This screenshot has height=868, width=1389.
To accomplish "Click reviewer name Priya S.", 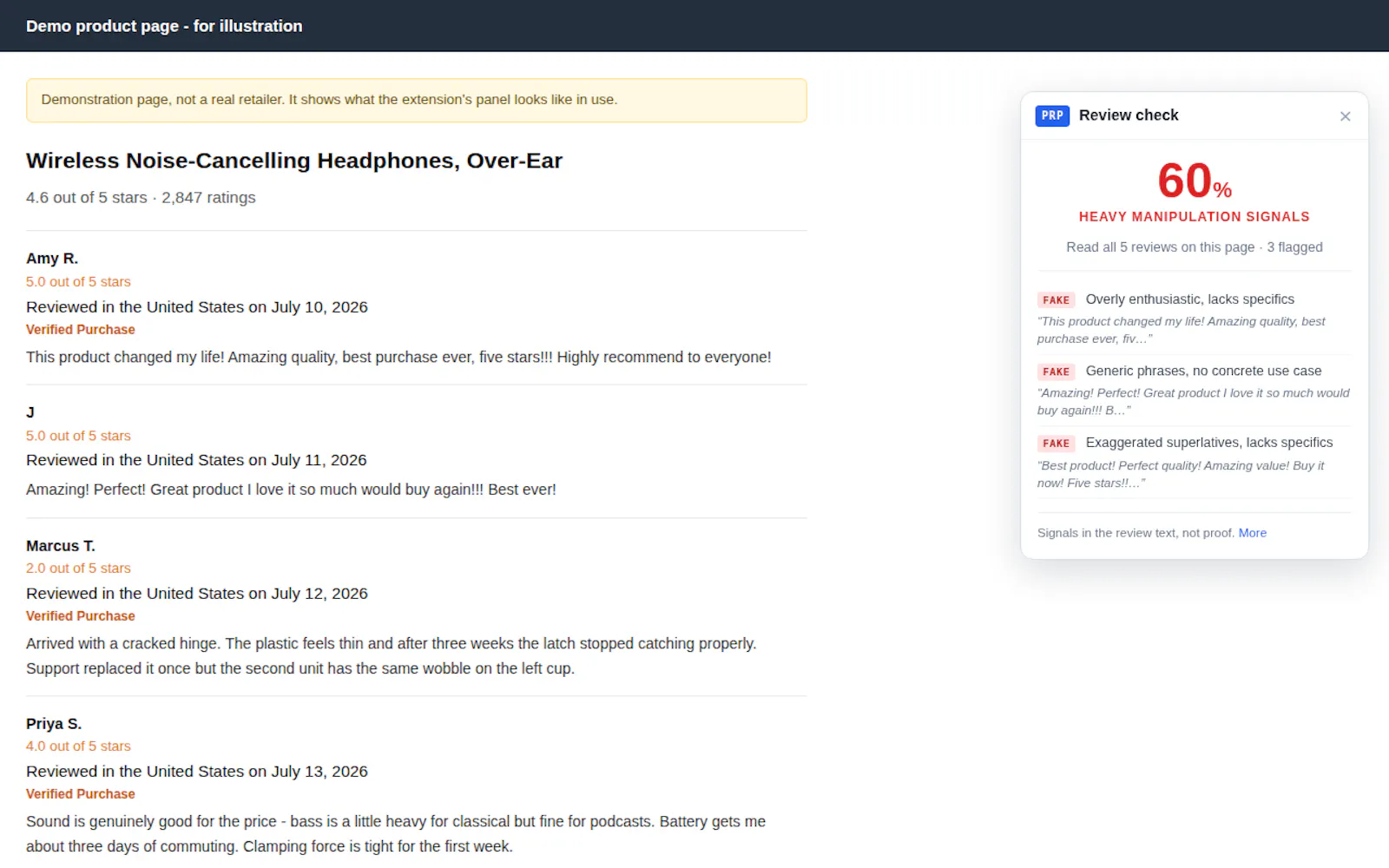I will (x=54, y=724).
